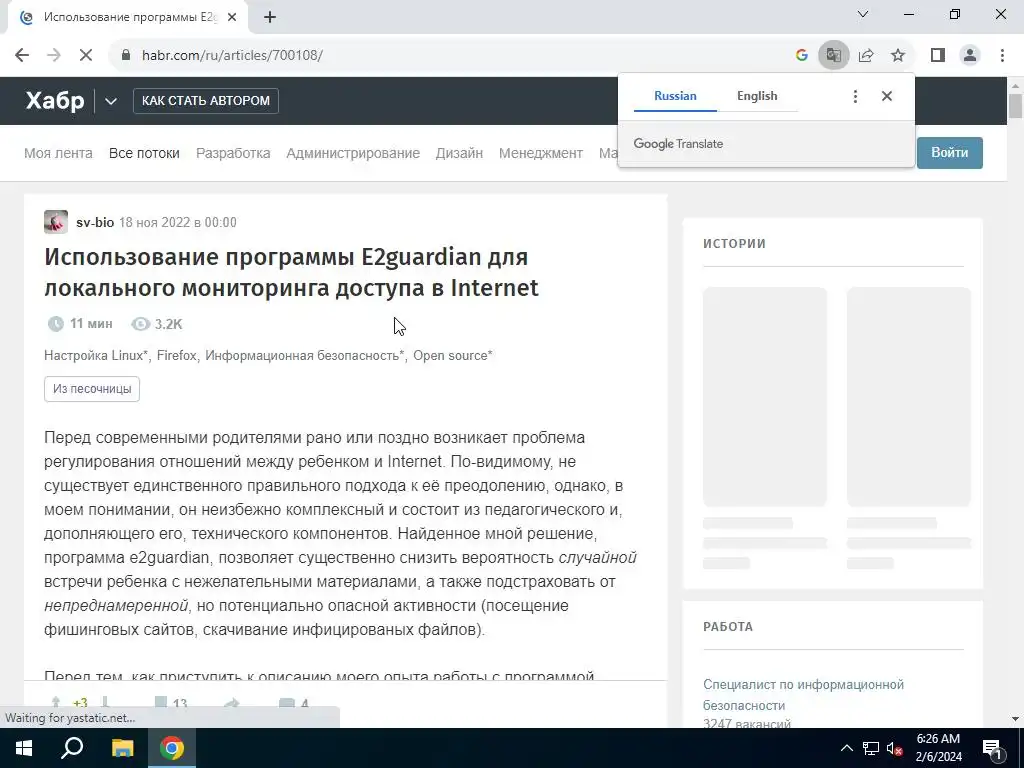
Task: Close the Habr article tab
Action: (232, 18)
